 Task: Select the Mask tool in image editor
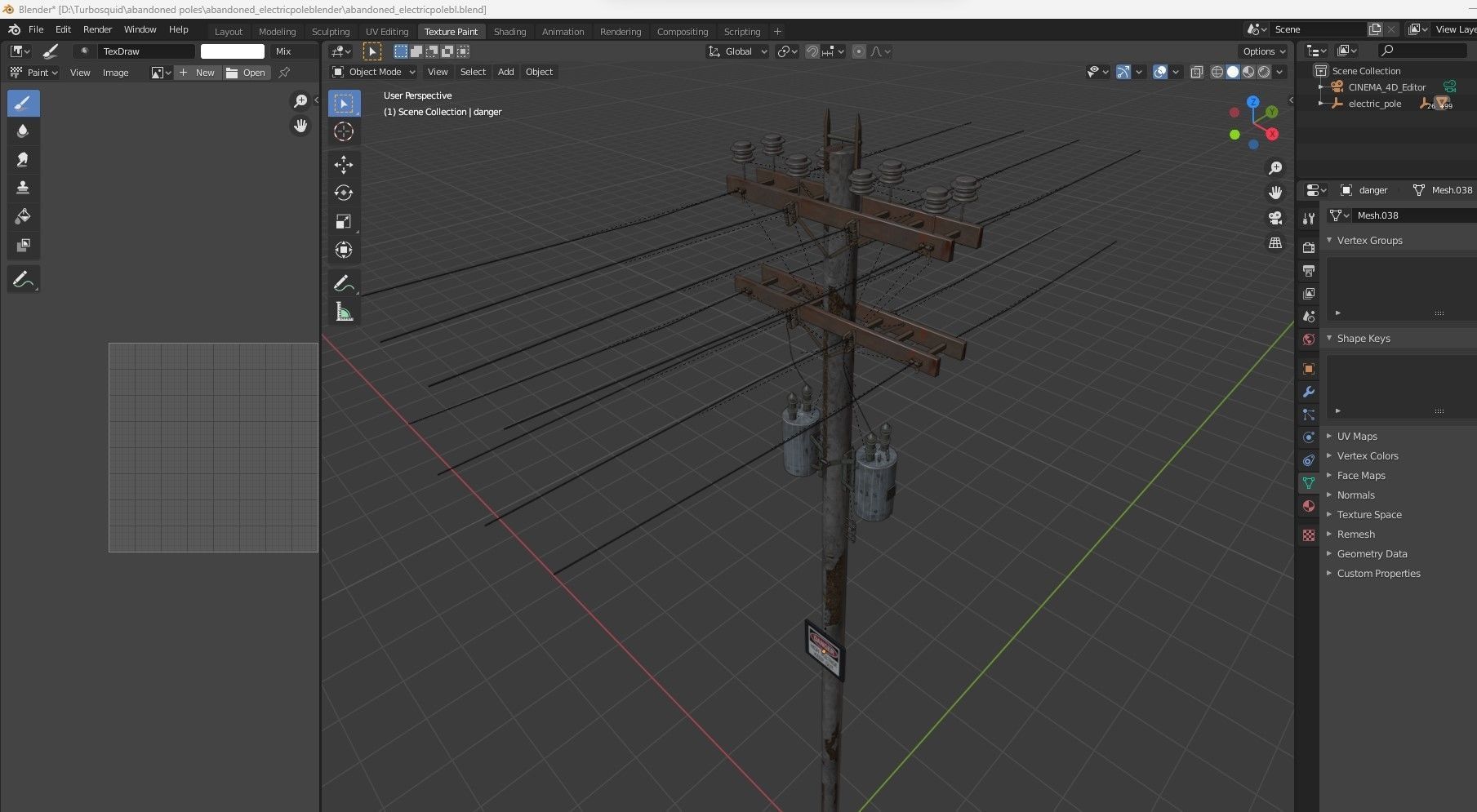click(x=23, y=245)
